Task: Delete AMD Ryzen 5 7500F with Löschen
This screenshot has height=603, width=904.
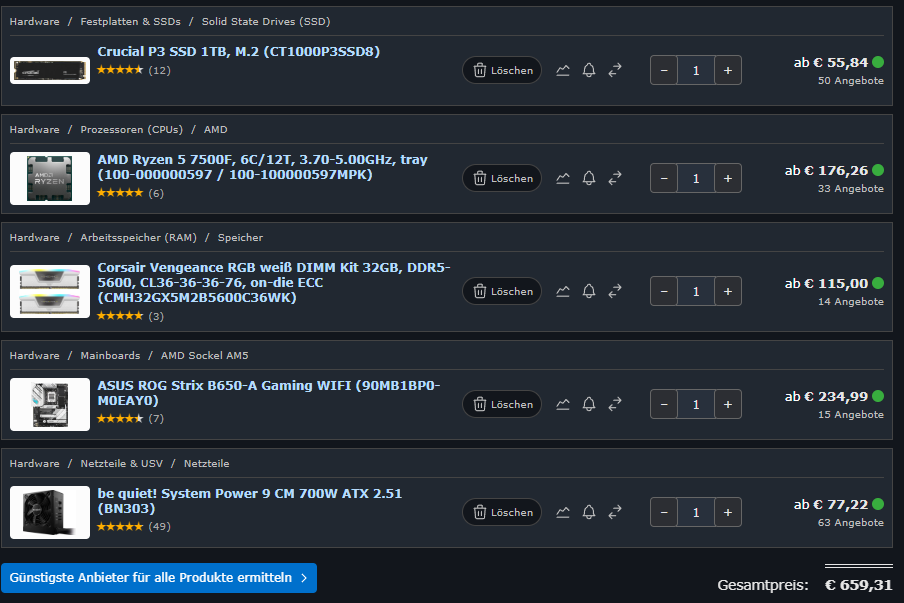Action: pos(502,178)
